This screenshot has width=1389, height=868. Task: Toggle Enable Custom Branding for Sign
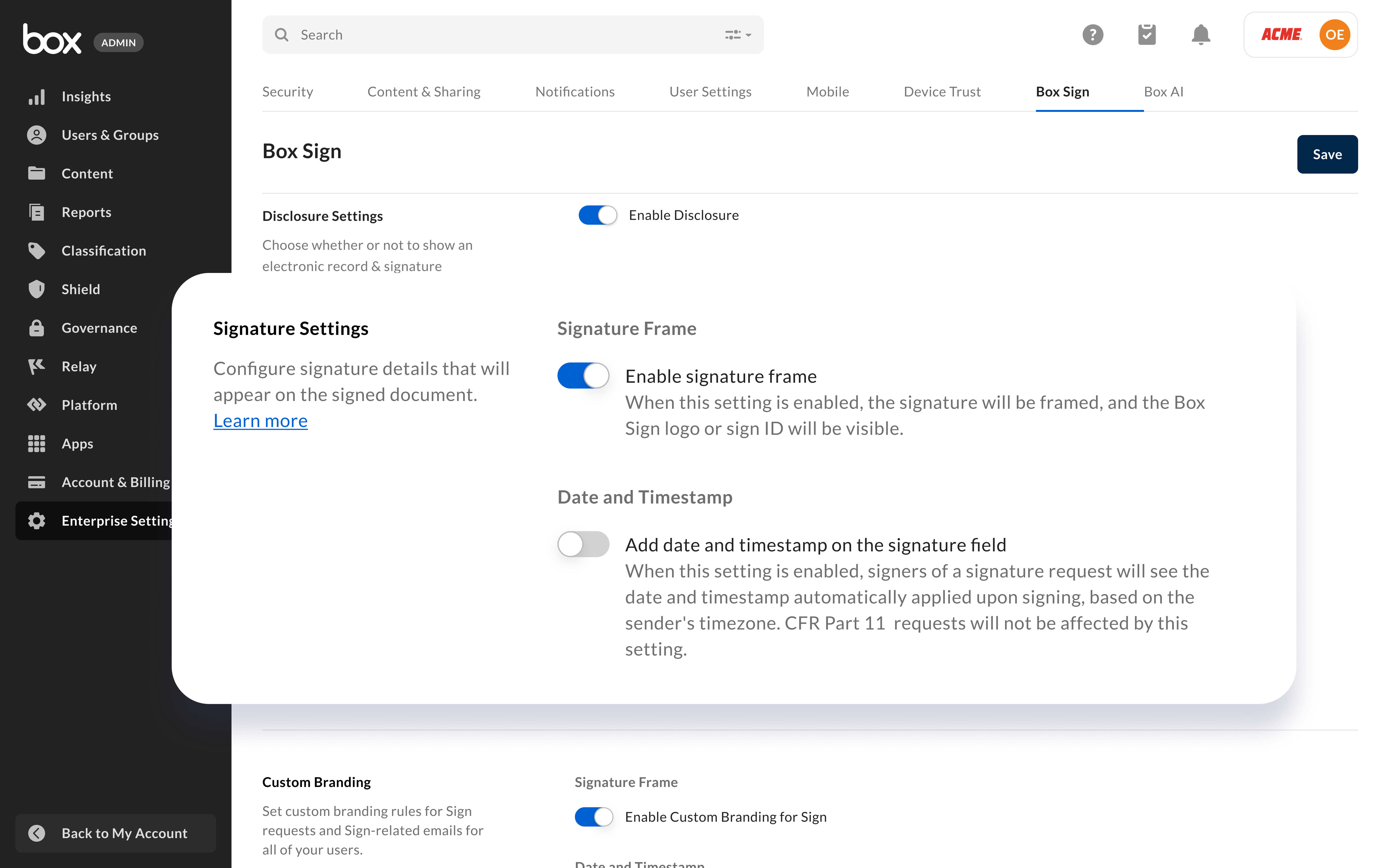pos(593,816)
